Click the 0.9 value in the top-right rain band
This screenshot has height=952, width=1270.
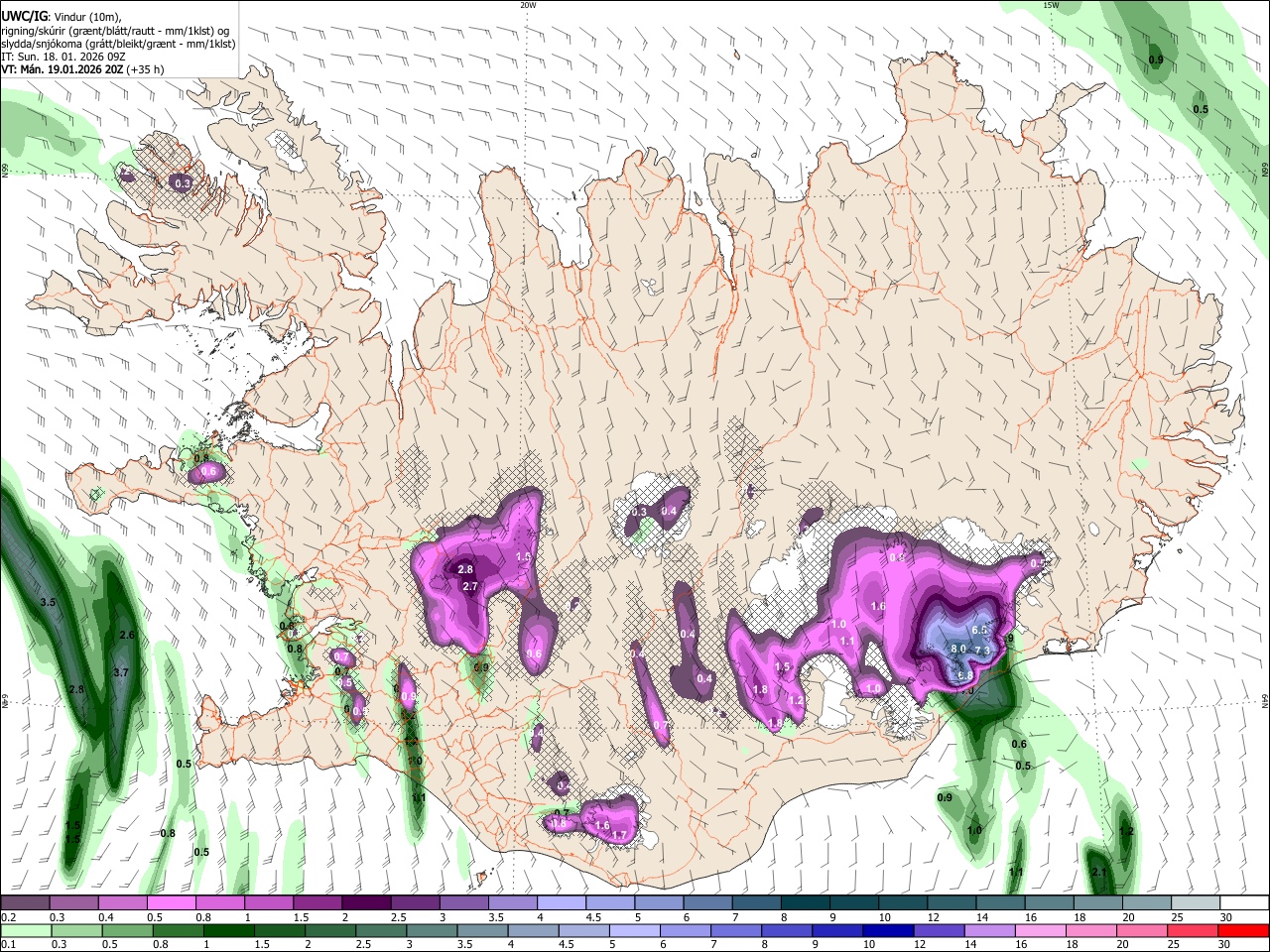tap(1156, 60)
